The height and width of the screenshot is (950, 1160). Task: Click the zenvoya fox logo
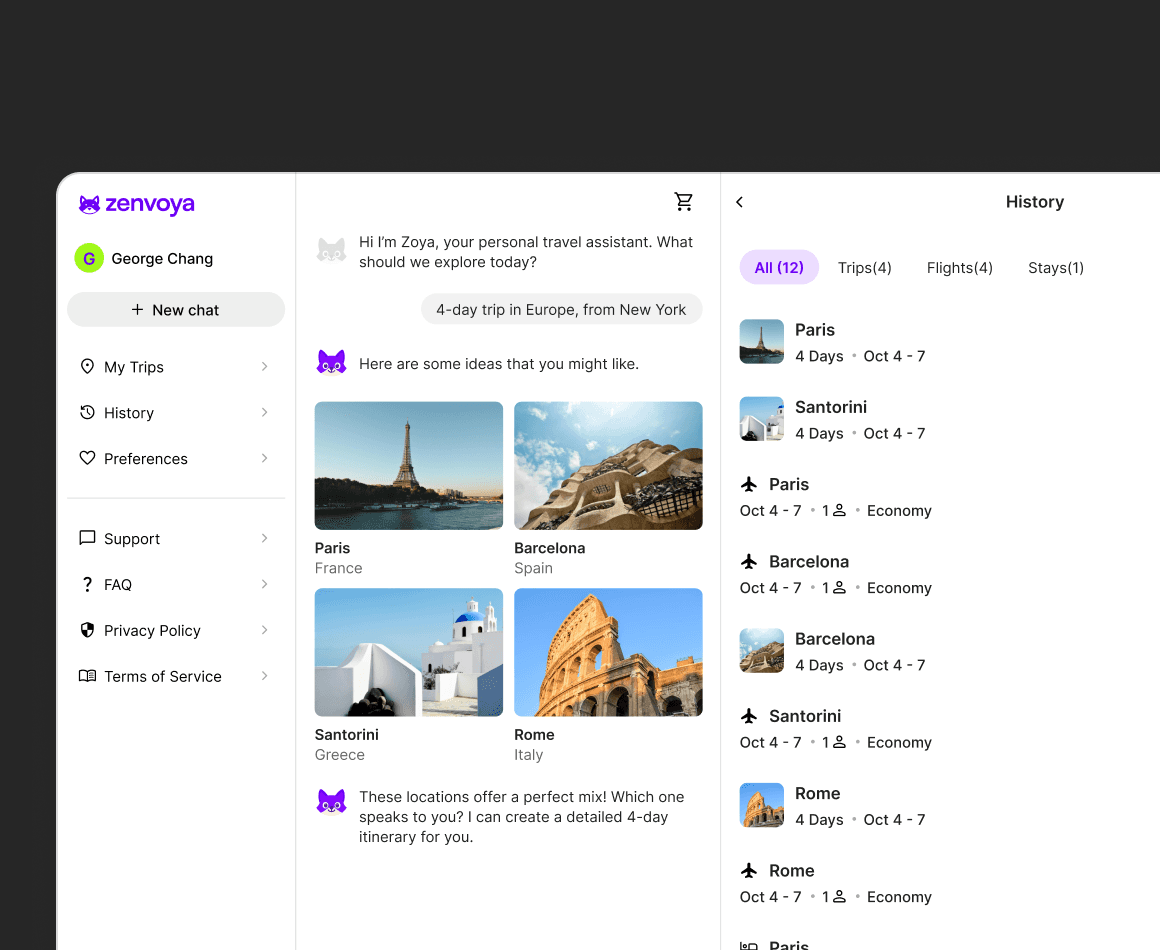(x=90, y=204)
